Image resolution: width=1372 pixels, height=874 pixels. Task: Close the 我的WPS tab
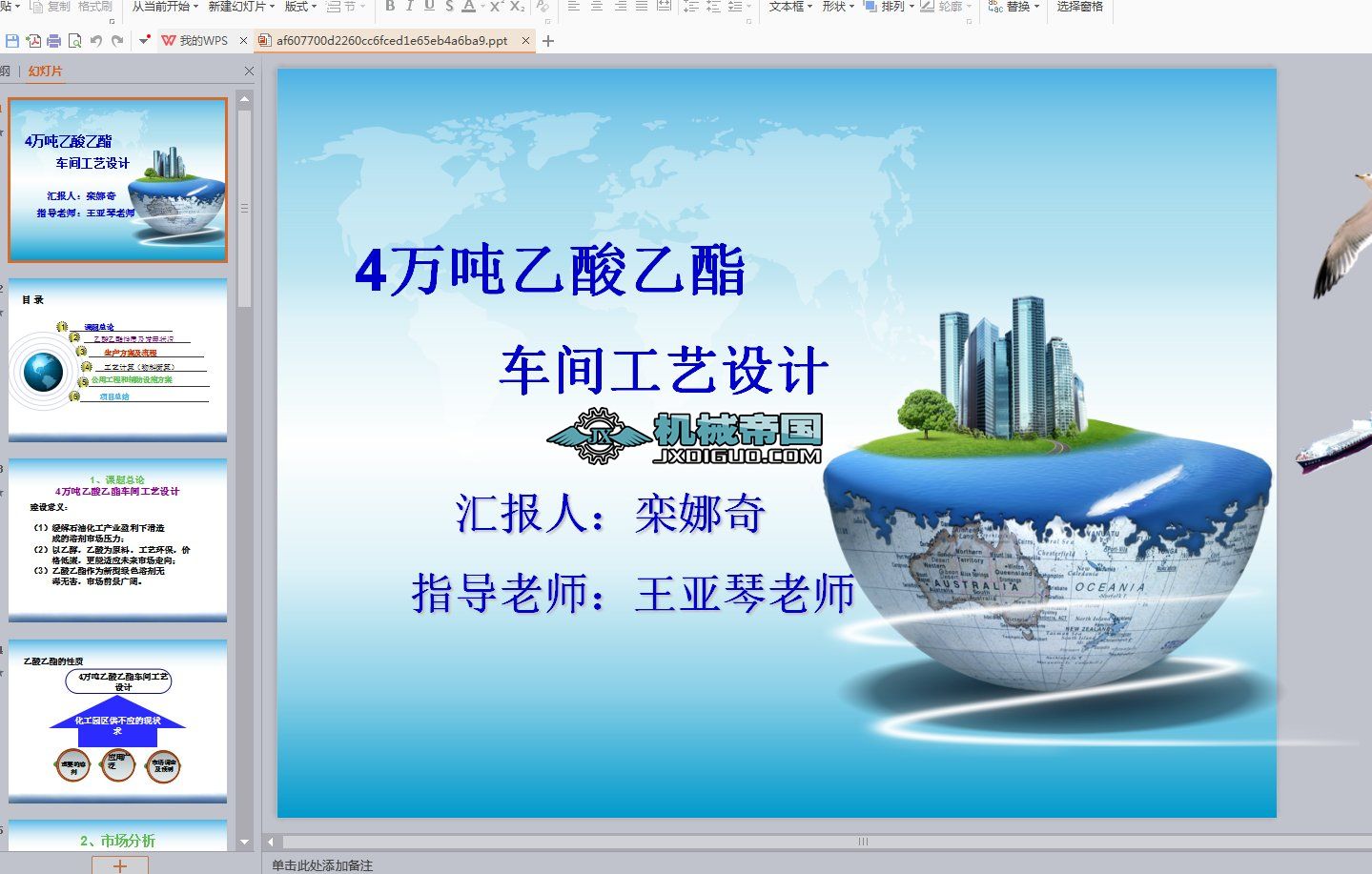(243, 41)
